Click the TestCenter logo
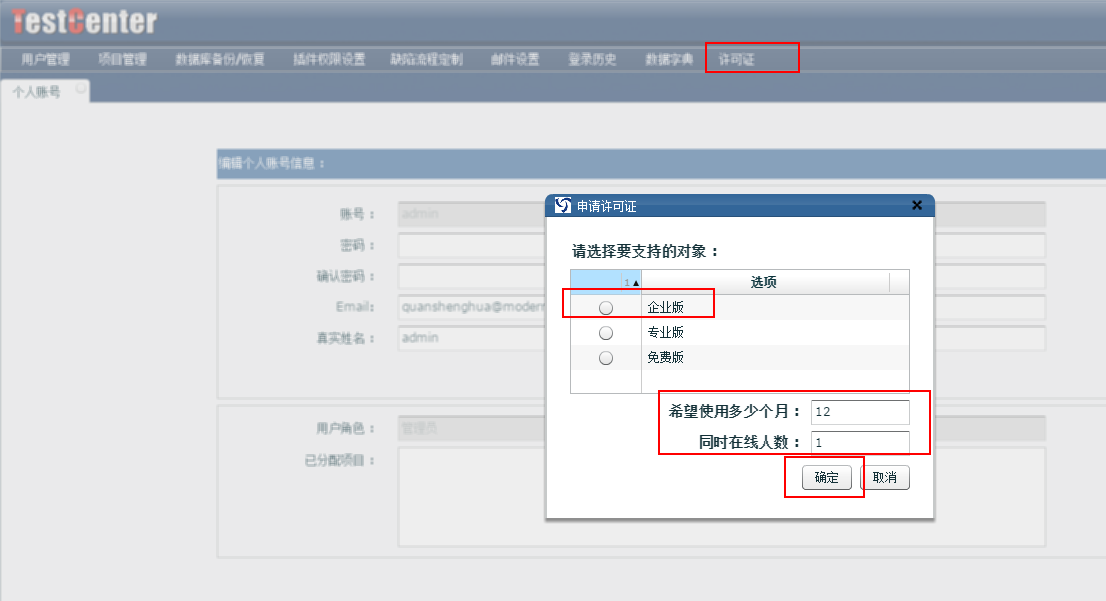 [x=84, y=22]
